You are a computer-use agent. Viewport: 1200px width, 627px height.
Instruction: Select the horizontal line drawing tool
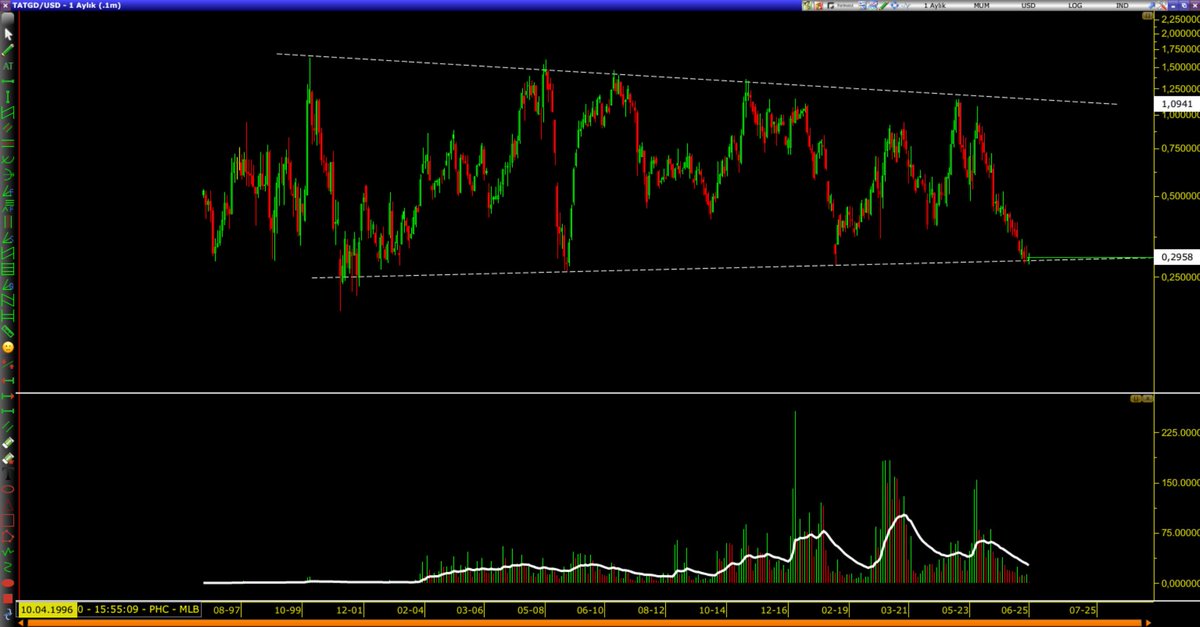click(9, 82)
